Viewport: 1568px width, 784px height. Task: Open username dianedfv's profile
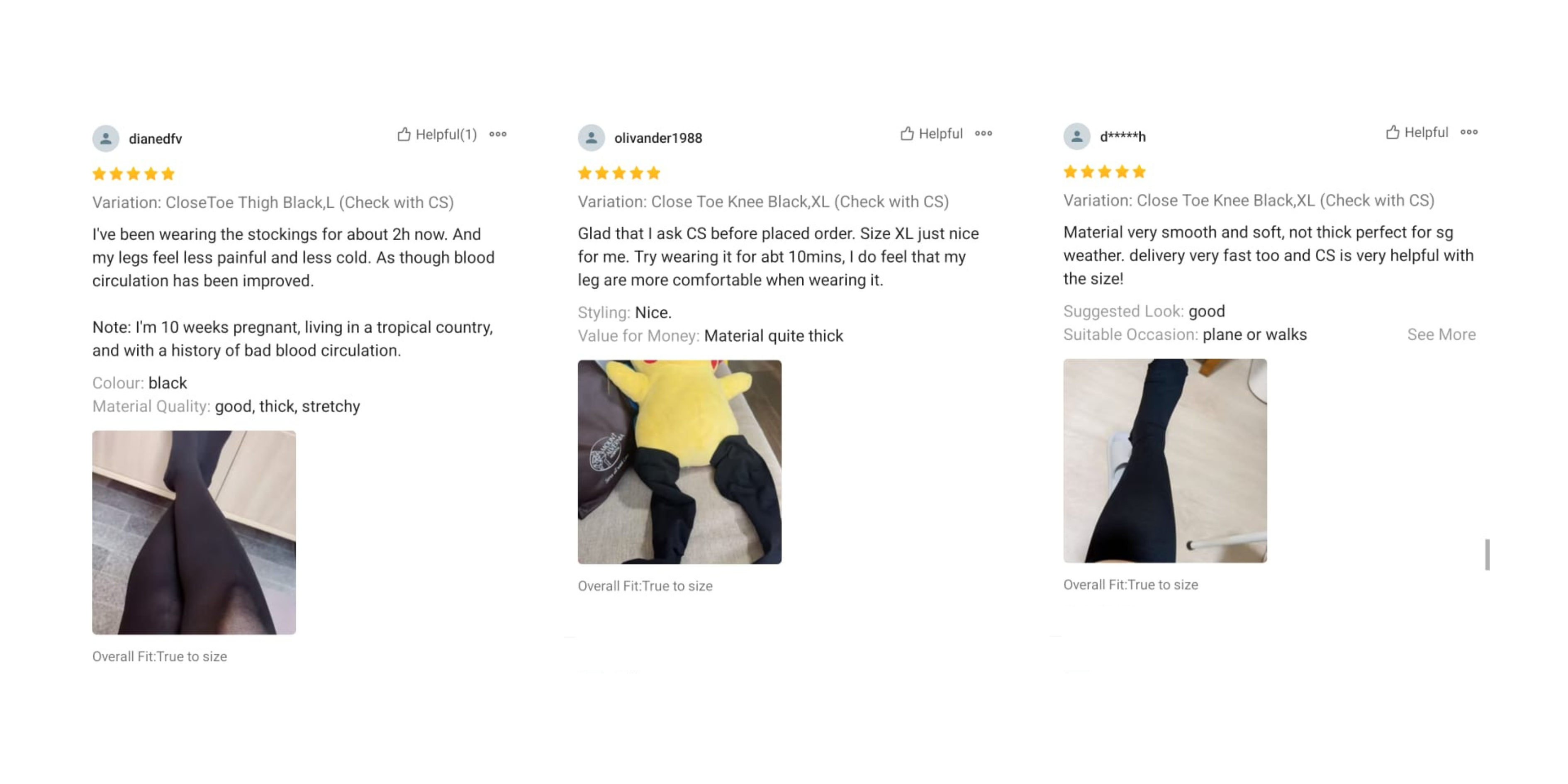[155, 139]
